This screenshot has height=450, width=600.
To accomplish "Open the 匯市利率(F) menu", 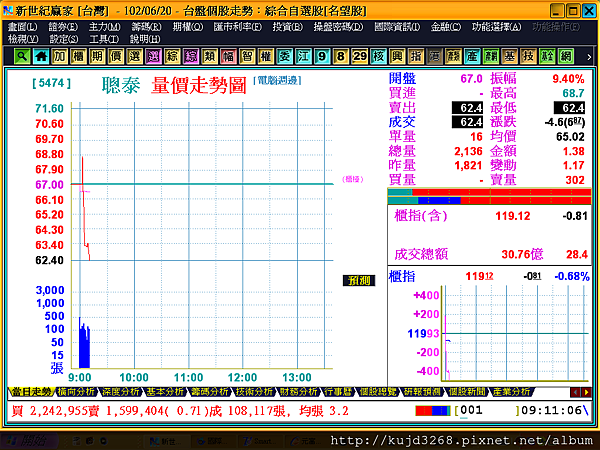I will [x=238, y=27].
